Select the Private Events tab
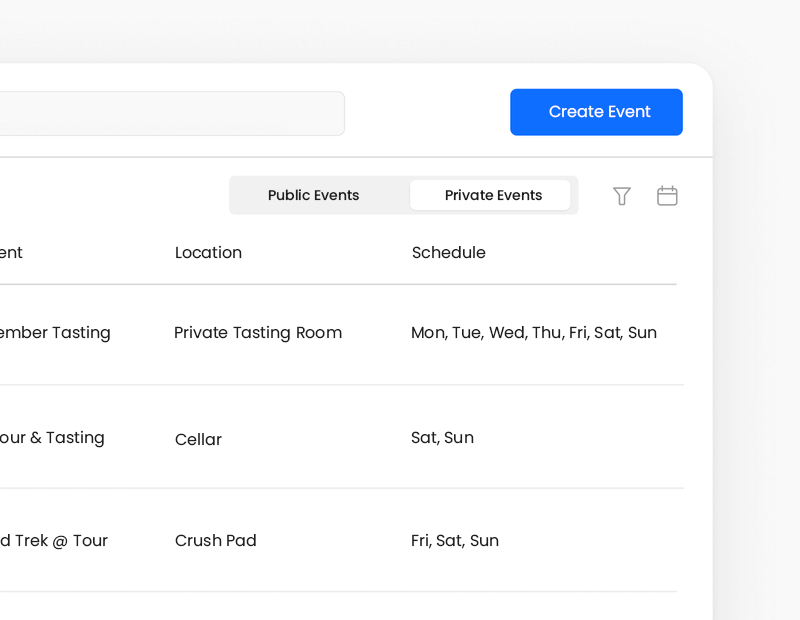This screenshot has height=620, width=800. point(493,196)
